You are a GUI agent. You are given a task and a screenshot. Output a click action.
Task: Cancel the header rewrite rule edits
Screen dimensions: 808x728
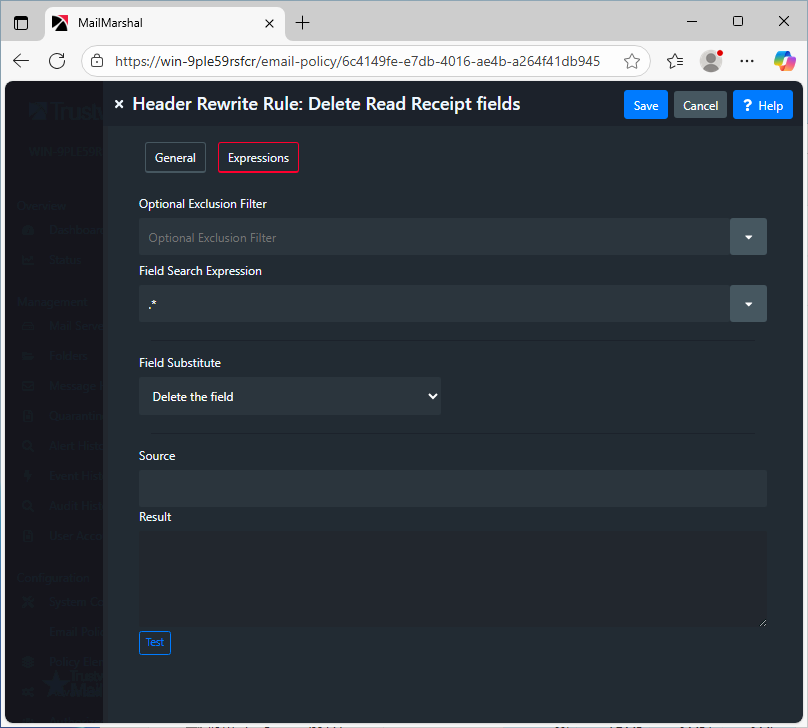point(700,105)
